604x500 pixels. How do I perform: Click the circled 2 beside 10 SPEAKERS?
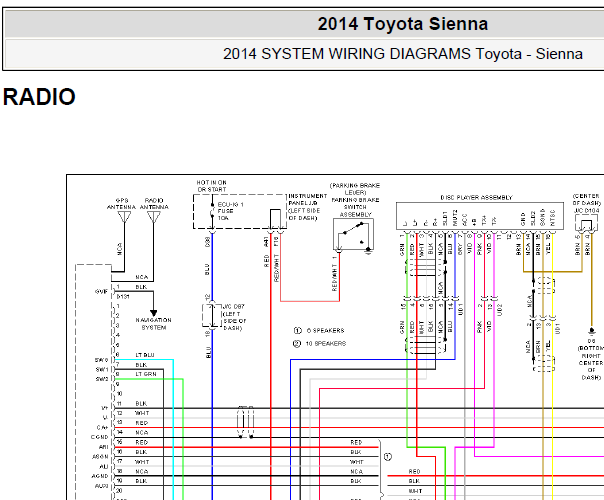click(297, 343)
